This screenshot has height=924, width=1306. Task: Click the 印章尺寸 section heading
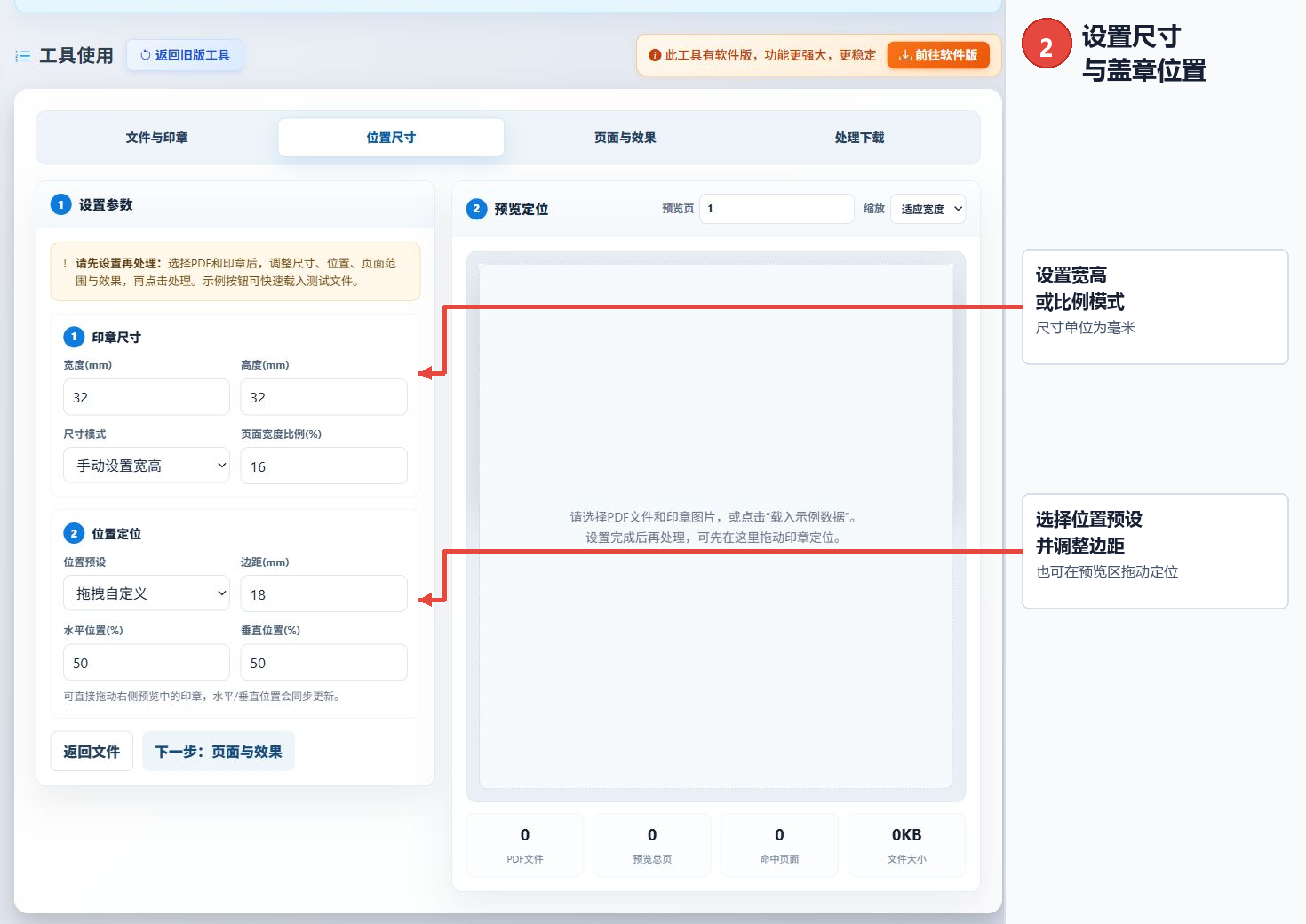pos(116,338)
